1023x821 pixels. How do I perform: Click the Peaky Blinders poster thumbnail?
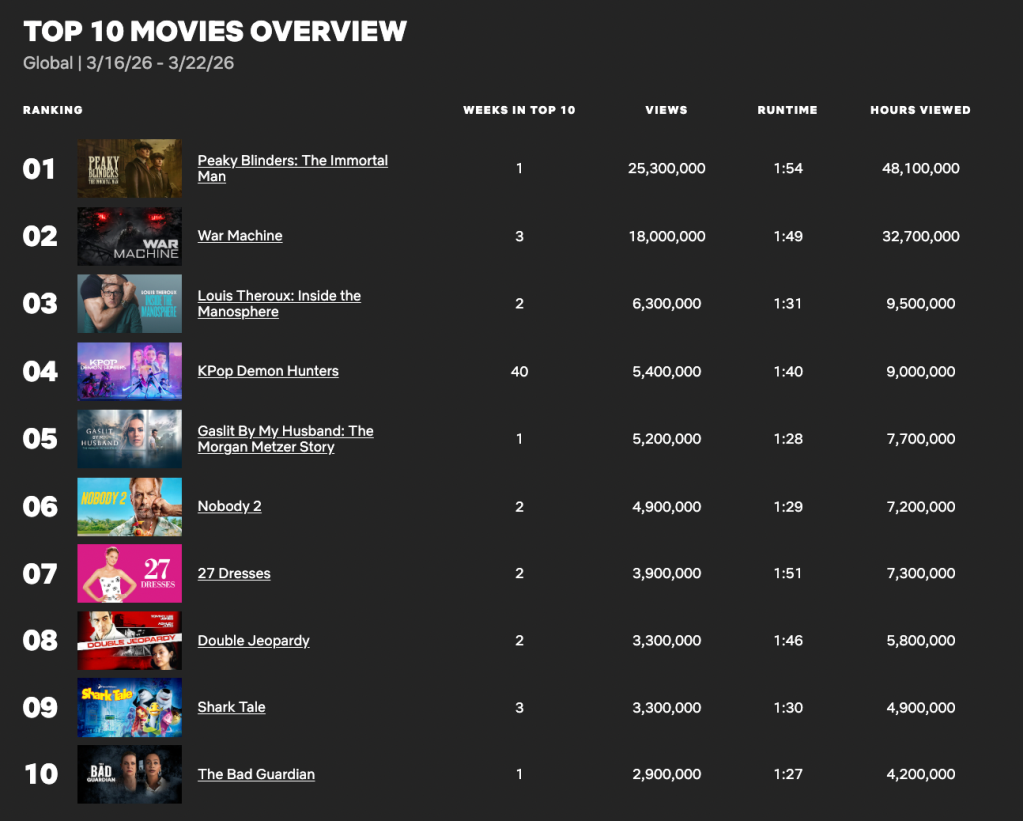coord(130,168)
